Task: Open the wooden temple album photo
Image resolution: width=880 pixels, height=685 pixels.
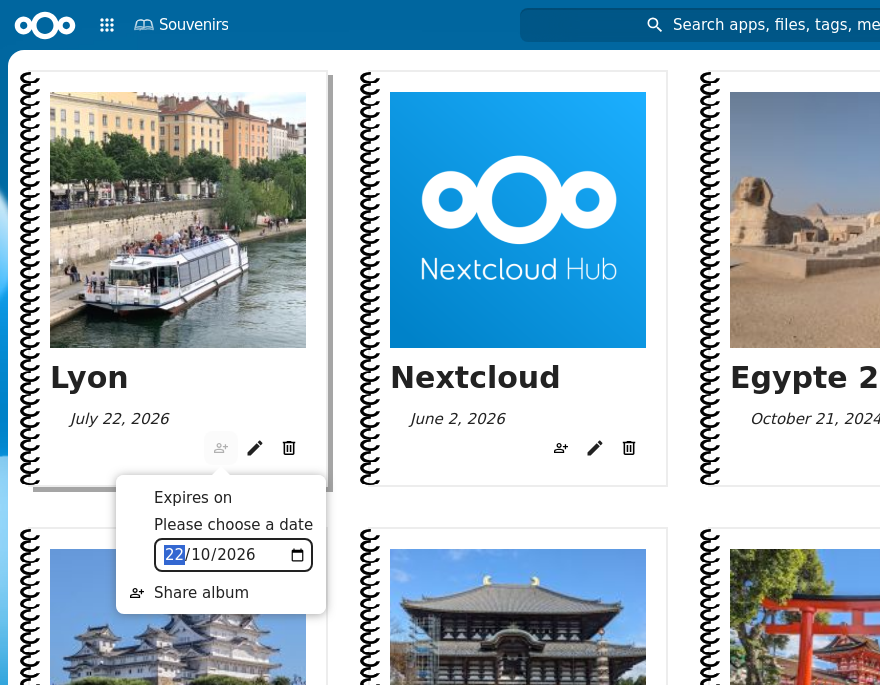Action: coord(518,617)
